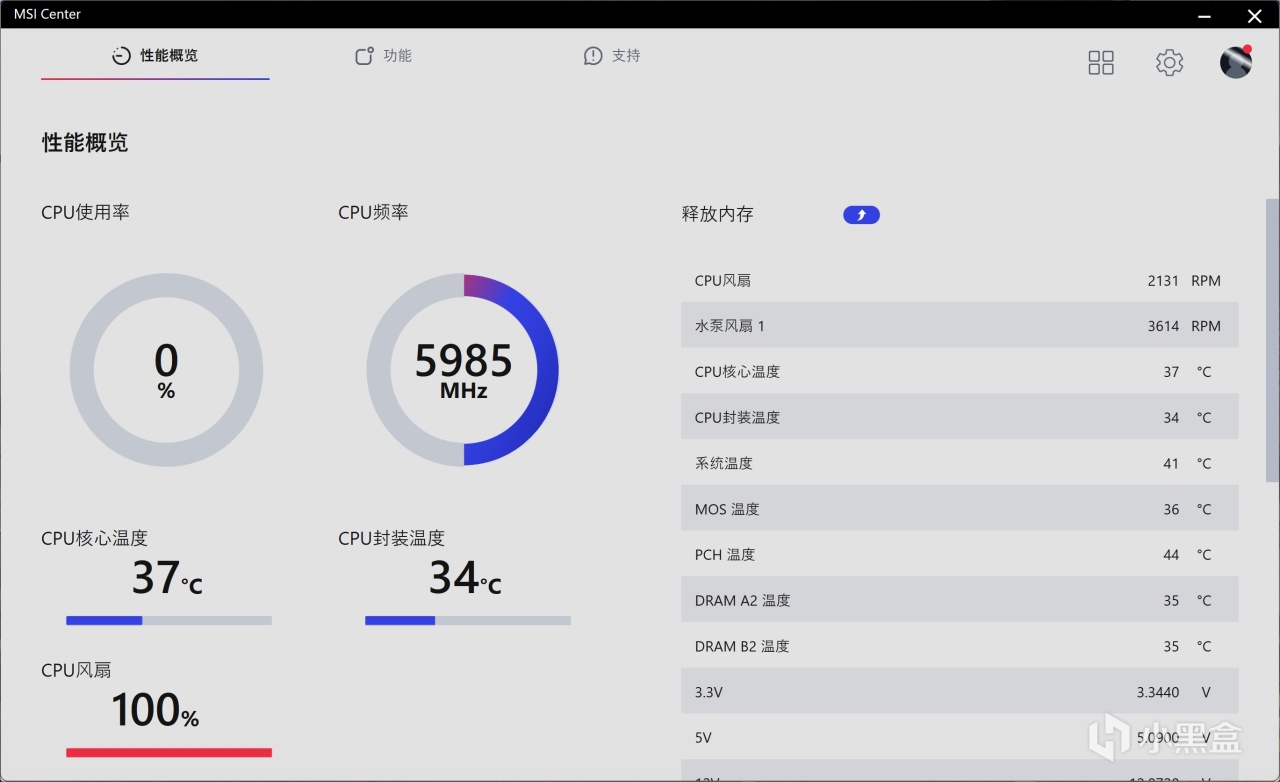Switch to the 功能 tab

coord(384,56)
